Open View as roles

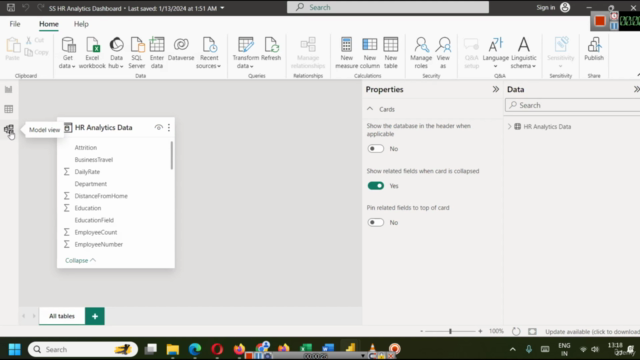[x=443, y=53]
